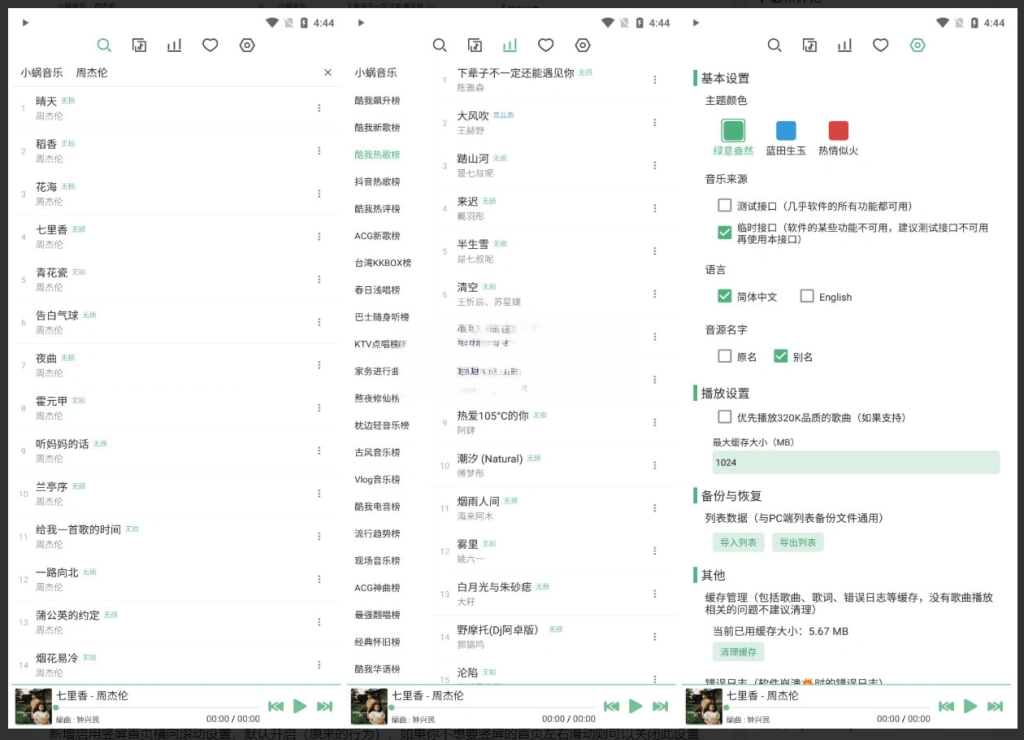1024x740 pixels.
Task: Select 抖音热歌榜 chart
Action: [x=377, y=182]
